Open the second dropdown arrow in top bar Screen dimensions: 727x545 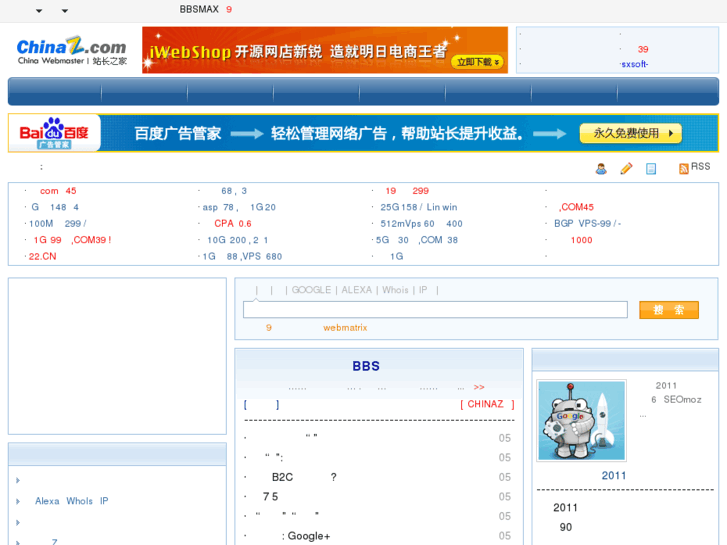pos(65,11)
